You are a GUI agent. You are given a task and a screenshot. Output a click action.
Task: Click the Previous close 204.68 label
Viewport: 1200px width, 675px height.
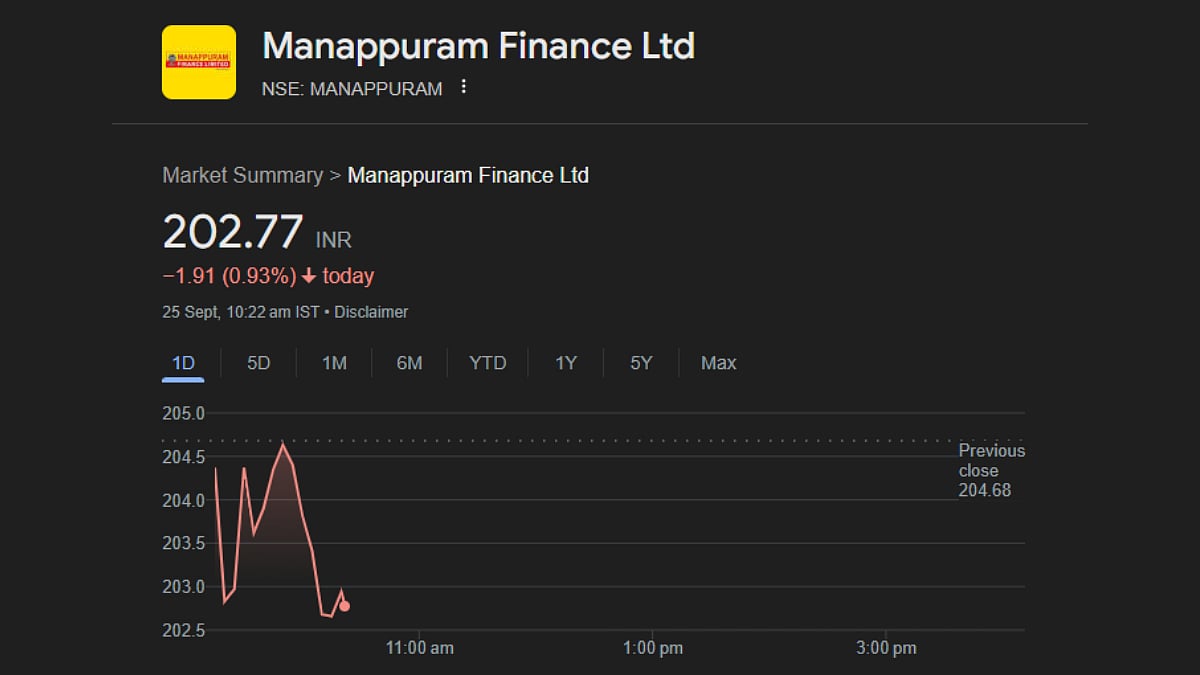991,470
